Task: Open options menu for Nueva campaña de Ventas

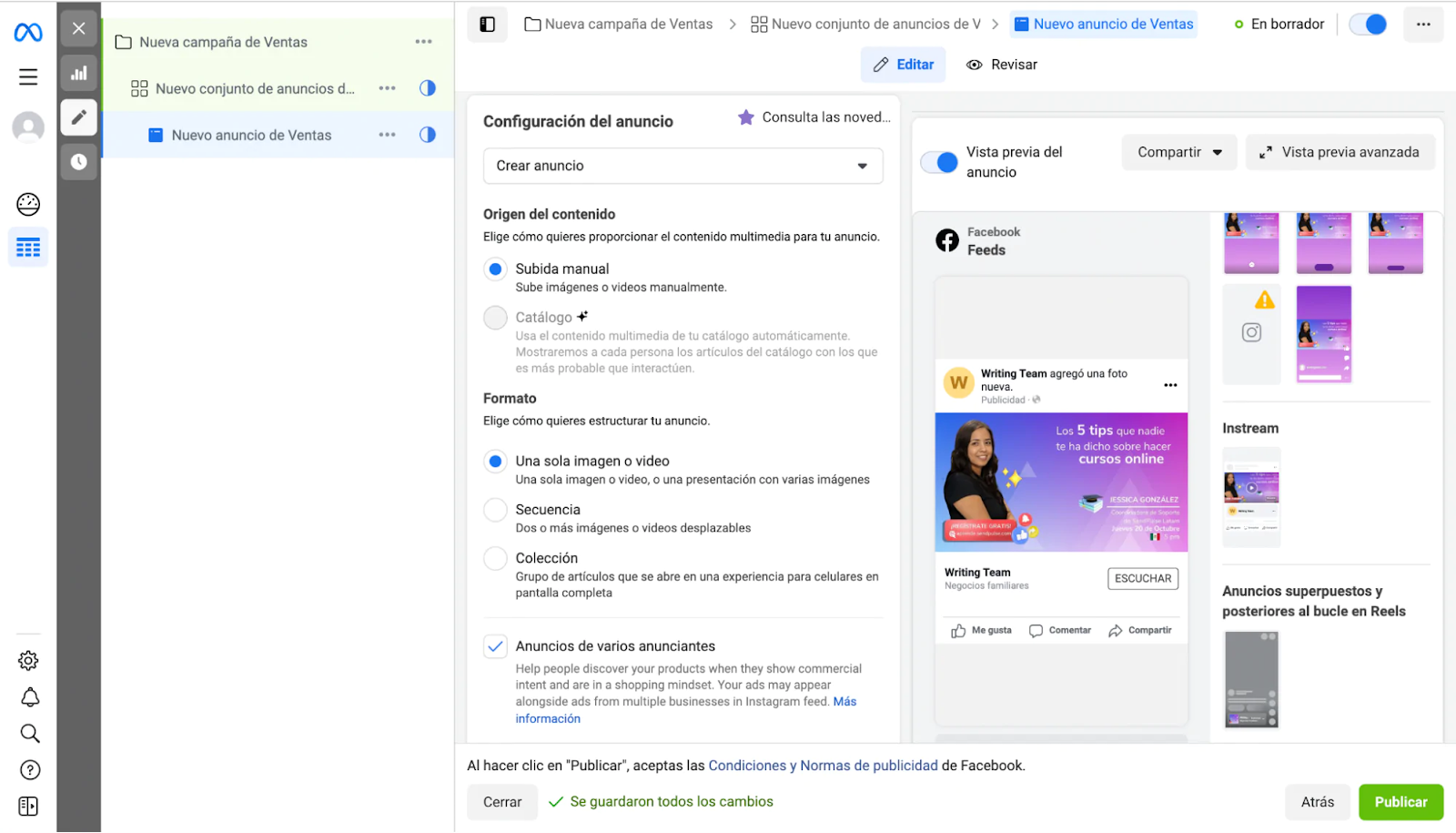Action: (423, 42)
